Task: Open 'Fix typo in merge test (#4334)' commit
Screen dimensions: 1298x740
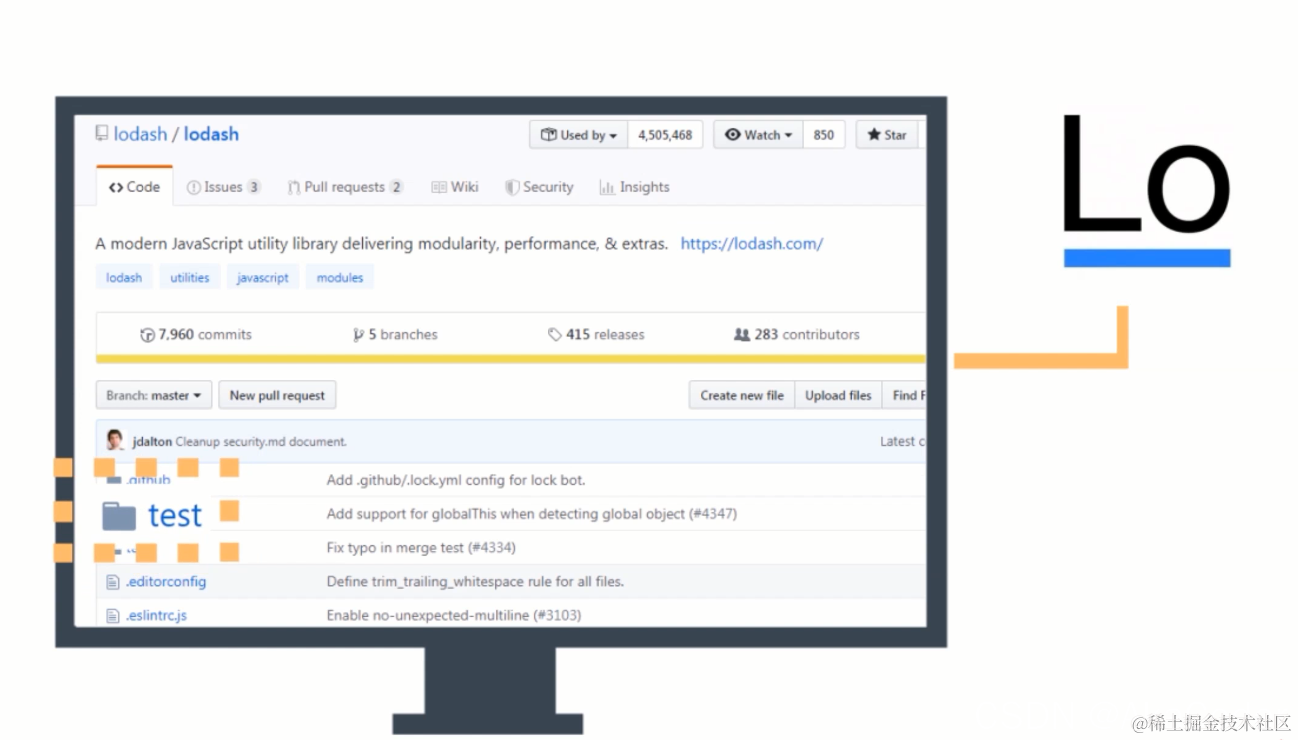Action: [421, 548]
